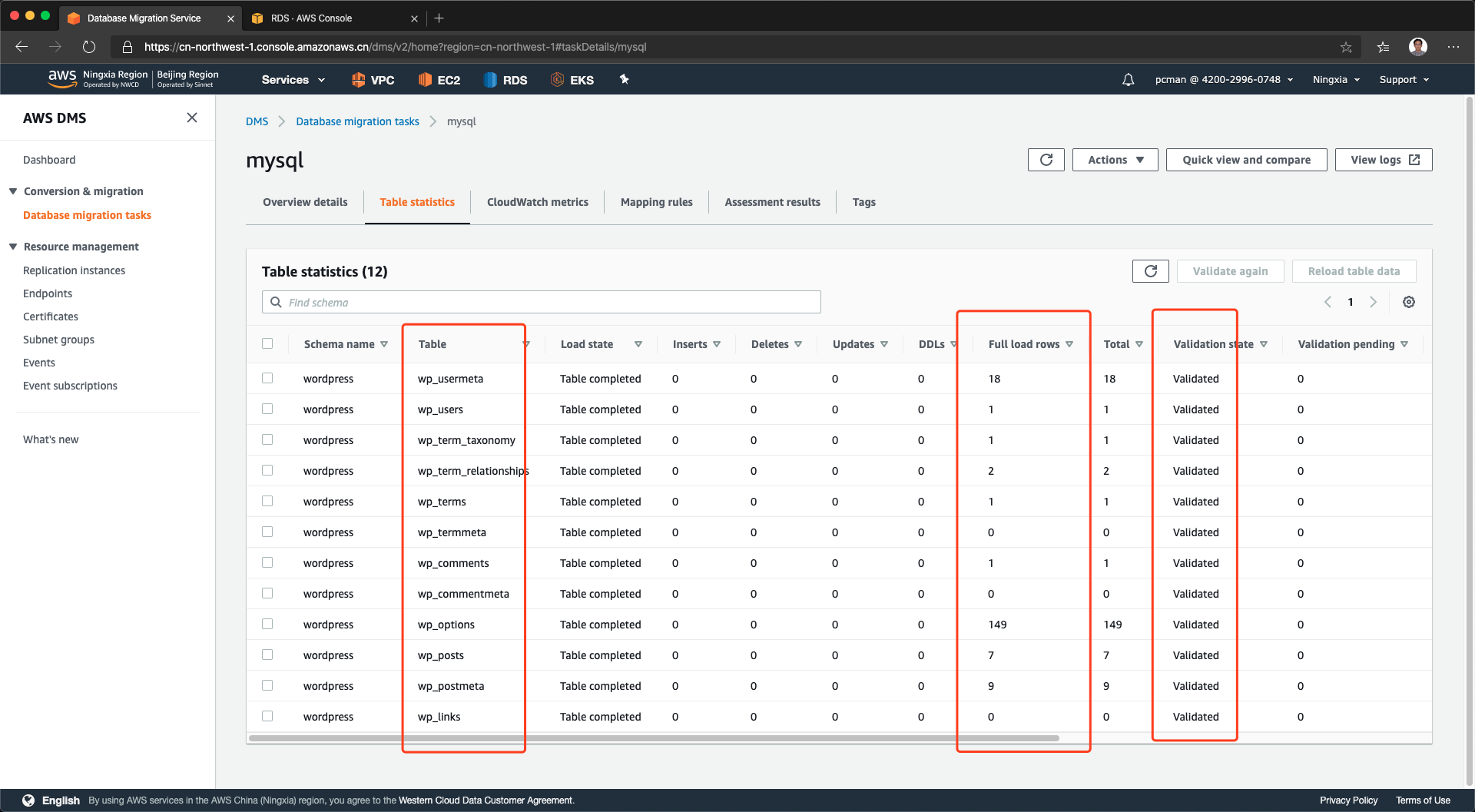The width and height of the screenshot is (1475, 812).
Task: Expand the Services menu
Action: (x=293, y=80)
